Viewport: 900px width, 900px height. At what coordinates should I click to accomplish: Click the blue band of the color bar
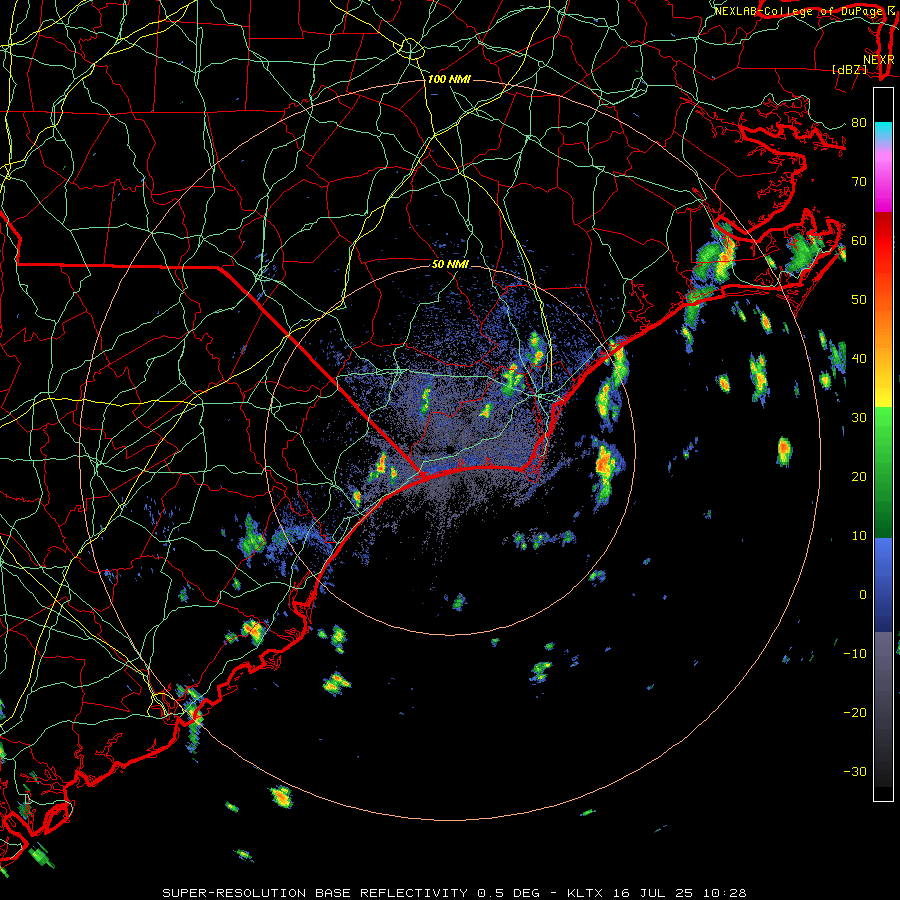tap(883, 584)
